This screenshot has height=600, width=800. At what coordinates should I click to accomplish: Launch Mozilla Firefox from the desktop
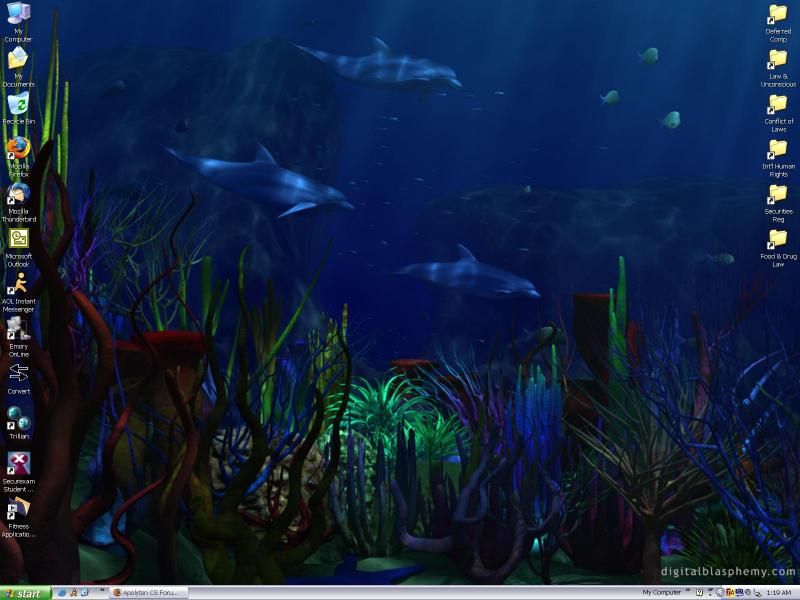click(18, 157)
